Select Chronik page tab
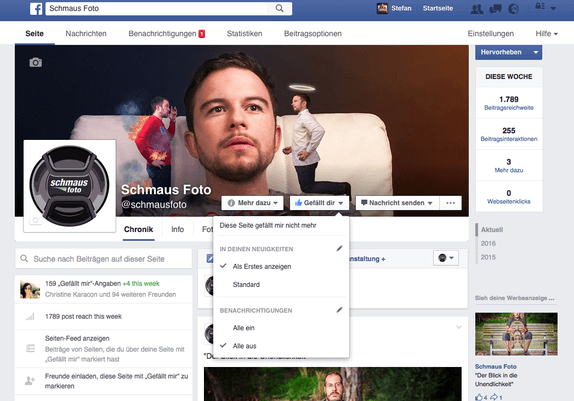Image resolution: width=574 pixels, height=401 pixels. [x=138, y=229]
